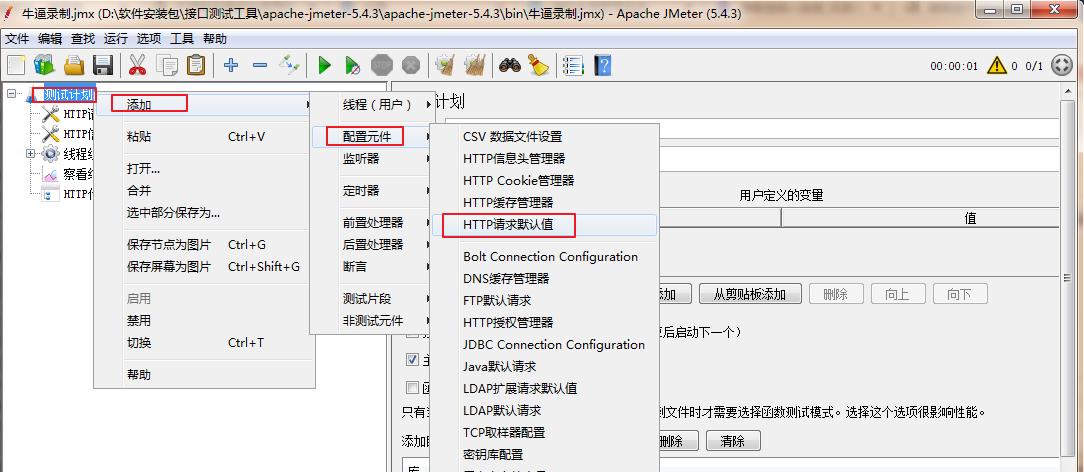Select 禁用 in the context menu
Screen dimensions: 1084x472
[x=204, y=321]
